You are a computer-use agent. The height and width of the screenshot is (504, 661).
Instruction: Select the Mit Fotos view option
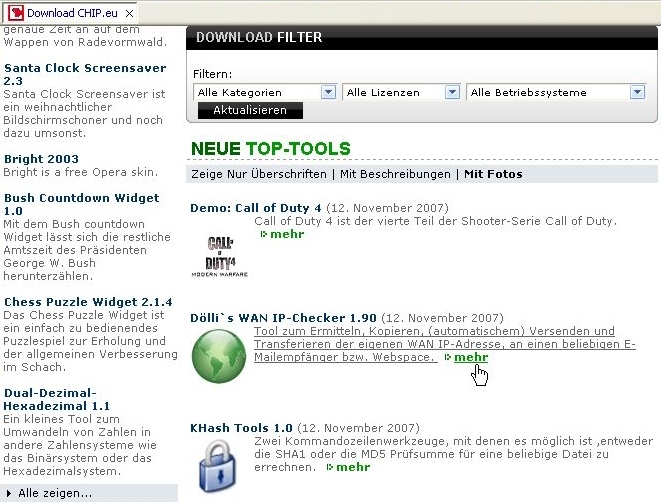[493, 174]
